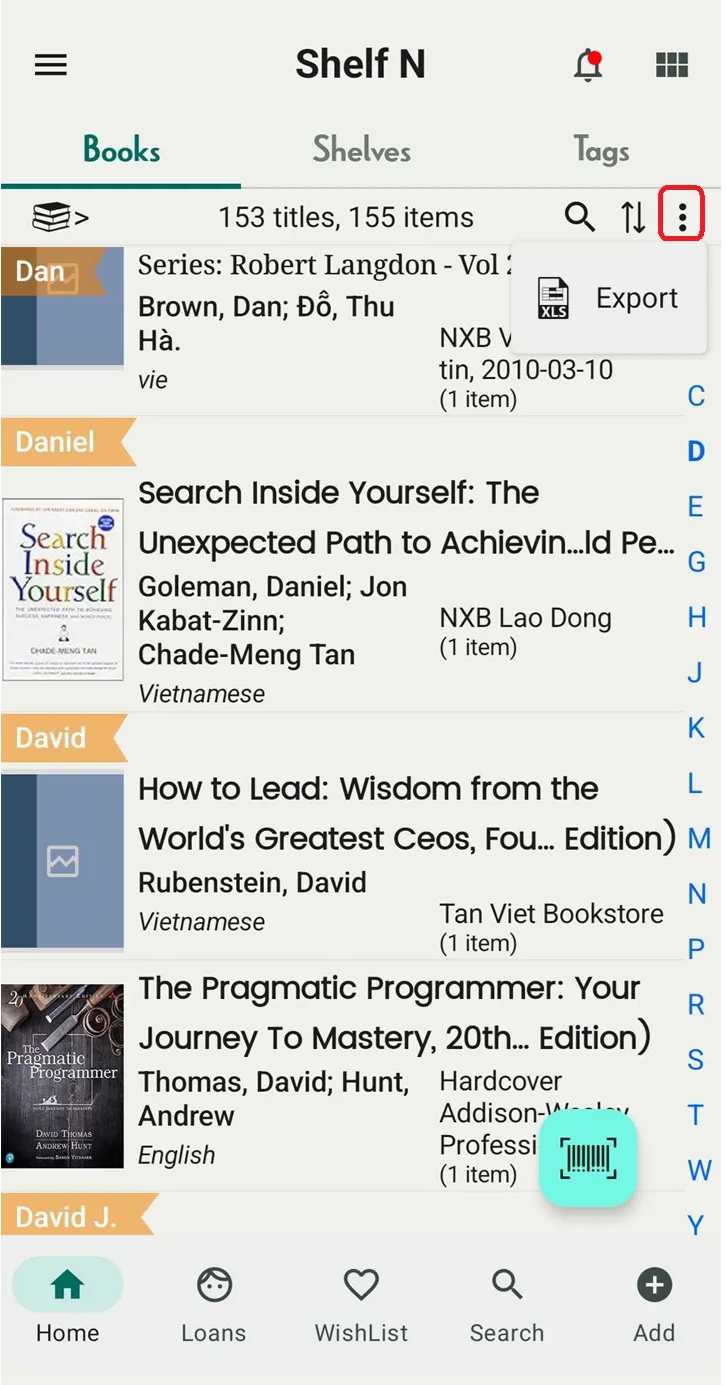Tap the David group header

(x=63, y=738)
